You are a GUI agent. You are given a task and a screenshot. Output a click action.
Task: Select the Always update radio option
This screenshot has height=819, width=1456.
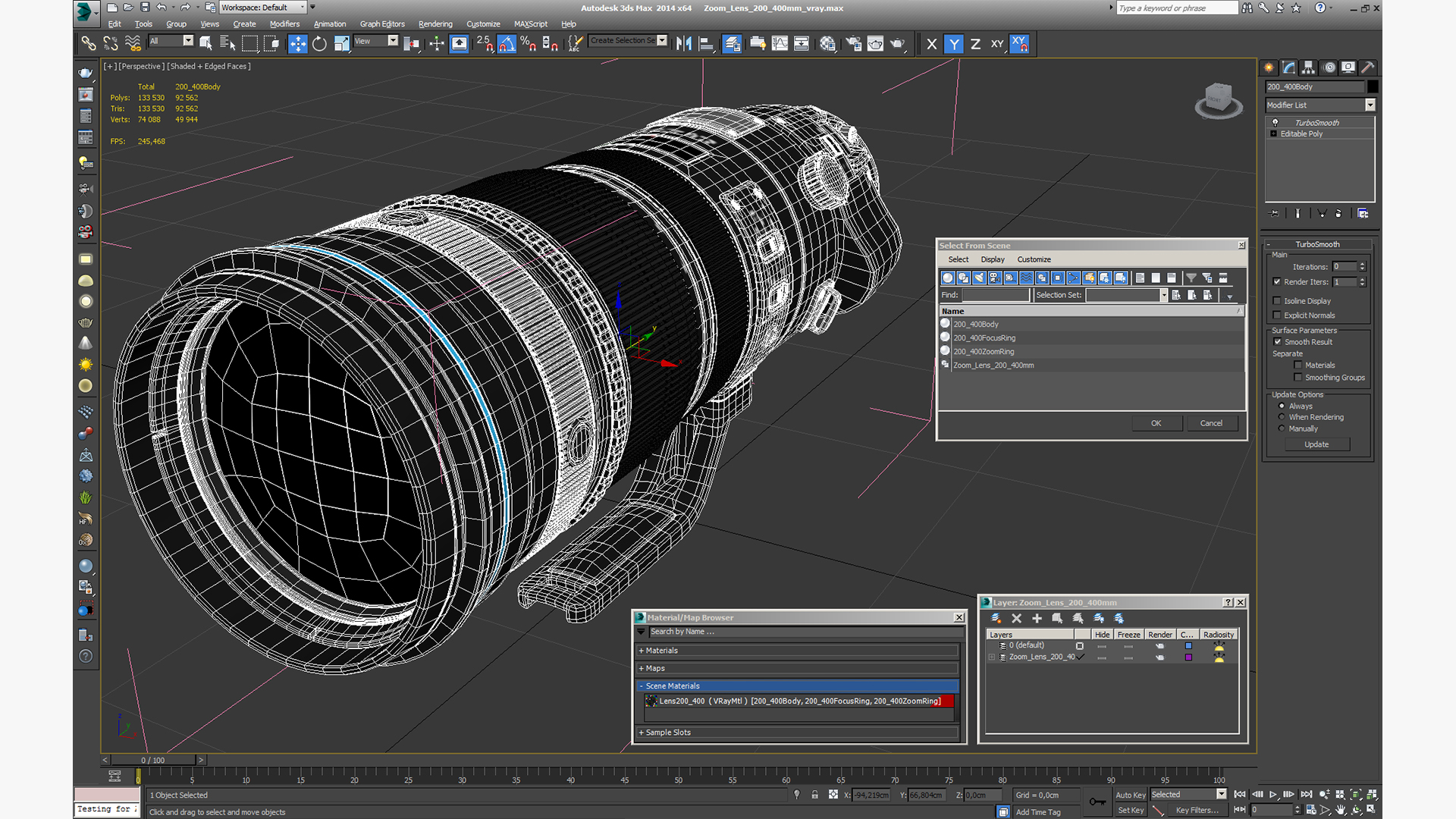coord(1282,406)
